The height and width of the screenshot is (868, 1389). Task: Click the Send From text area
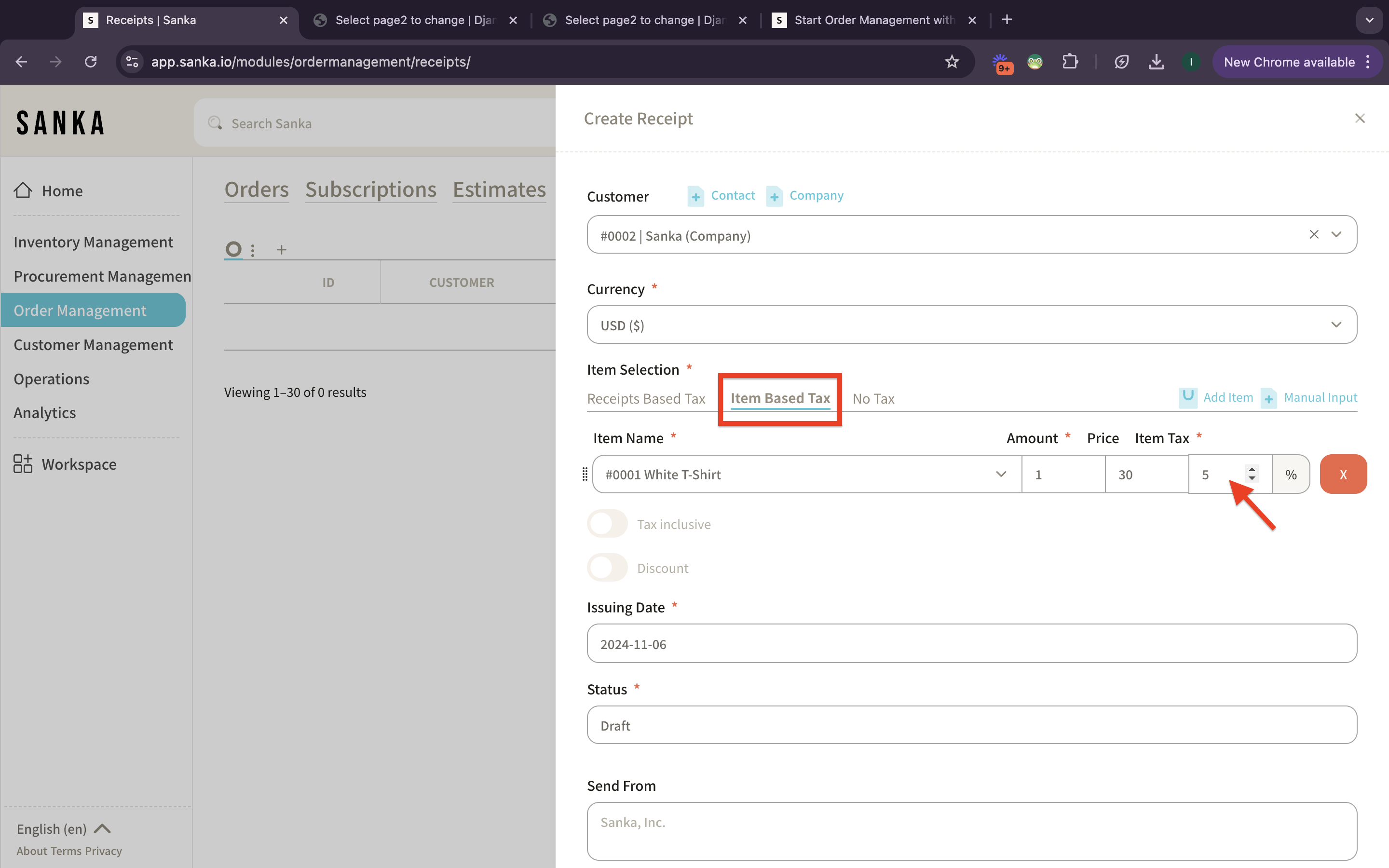coord(972,831)
